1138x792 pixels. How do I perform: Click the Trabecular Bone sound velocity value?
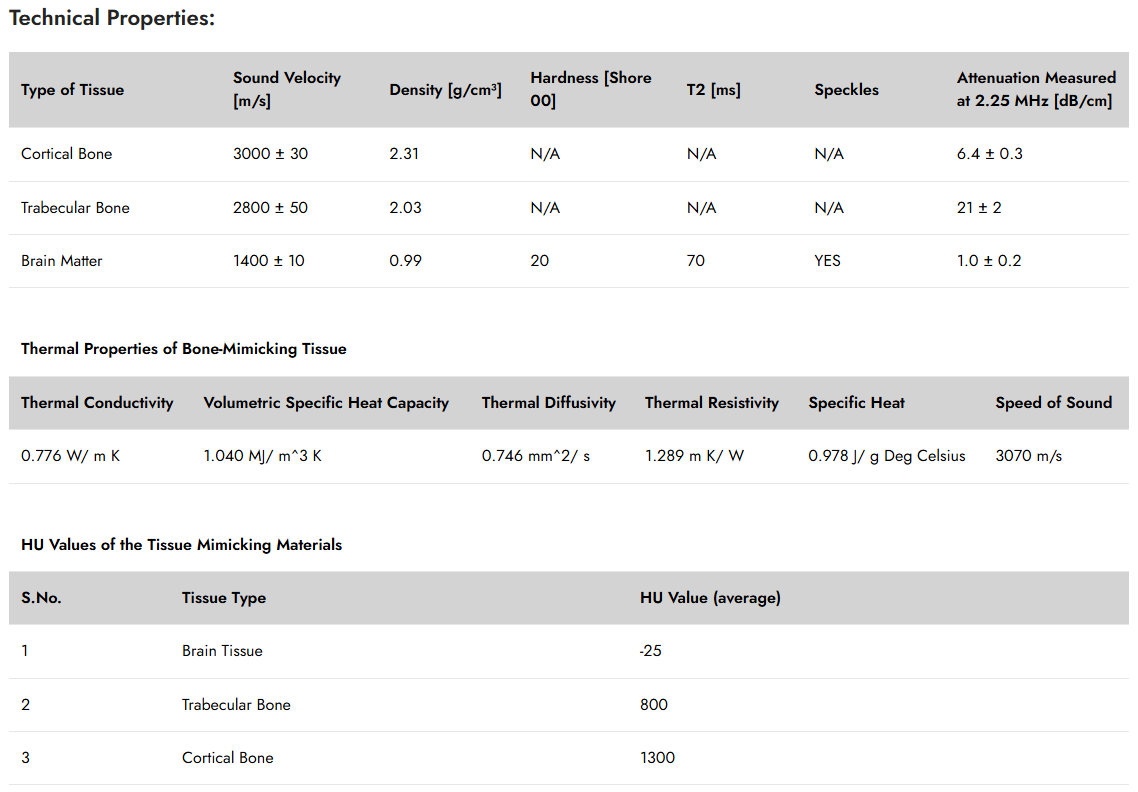pyautogui.click(x=270, y=208)
